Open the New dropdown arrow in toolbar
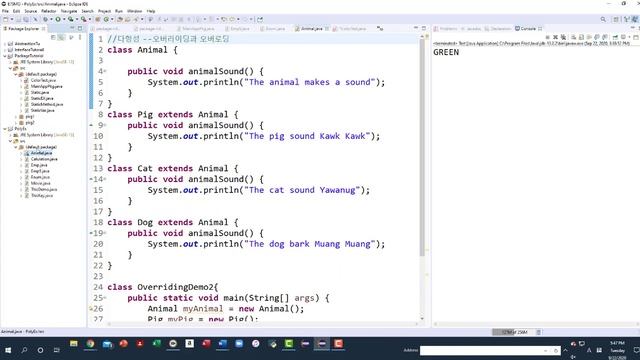640x360 pixels. coord(12,19)
